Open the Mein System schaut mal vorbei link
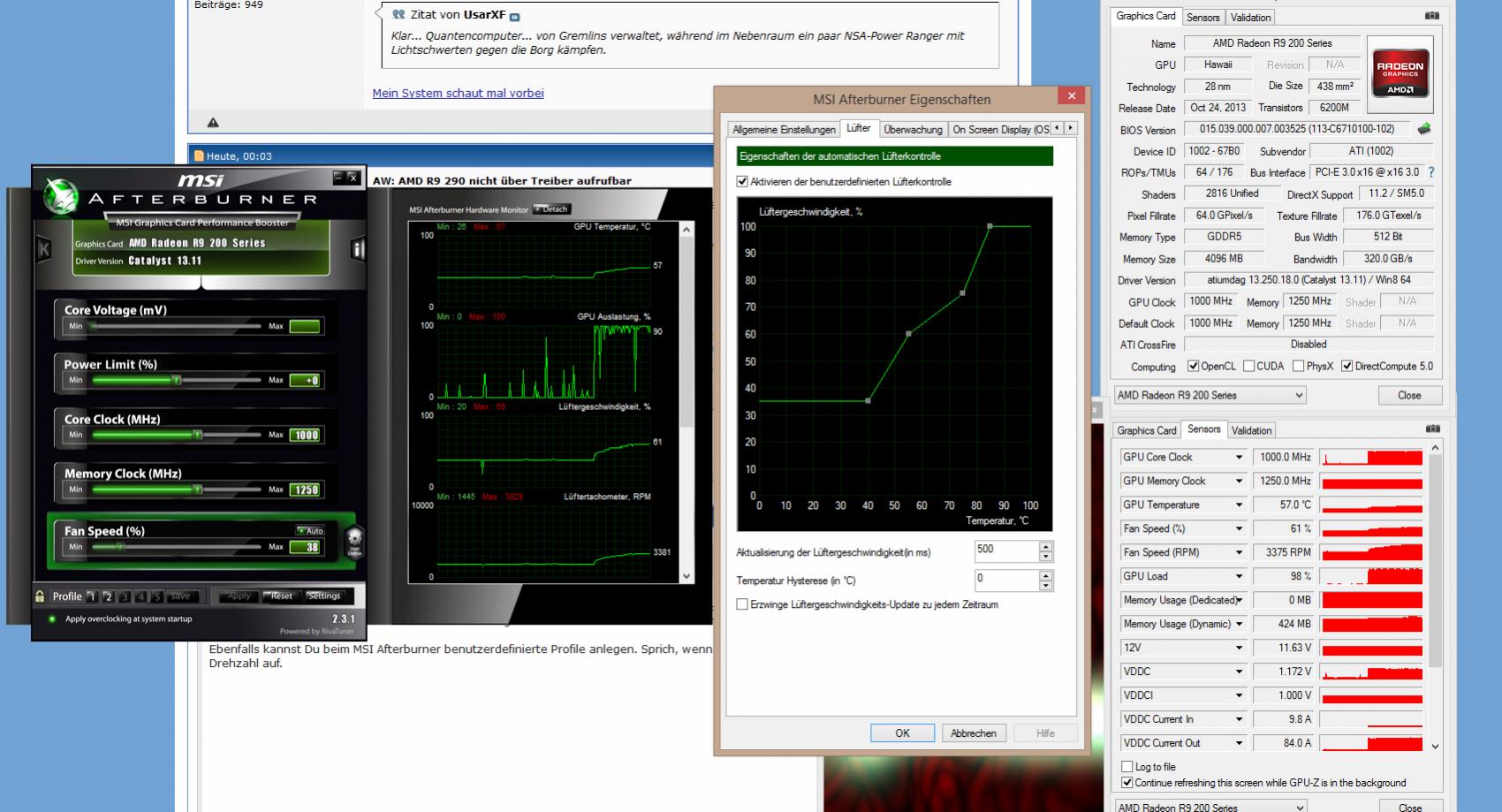 click(x=458, y=93)
